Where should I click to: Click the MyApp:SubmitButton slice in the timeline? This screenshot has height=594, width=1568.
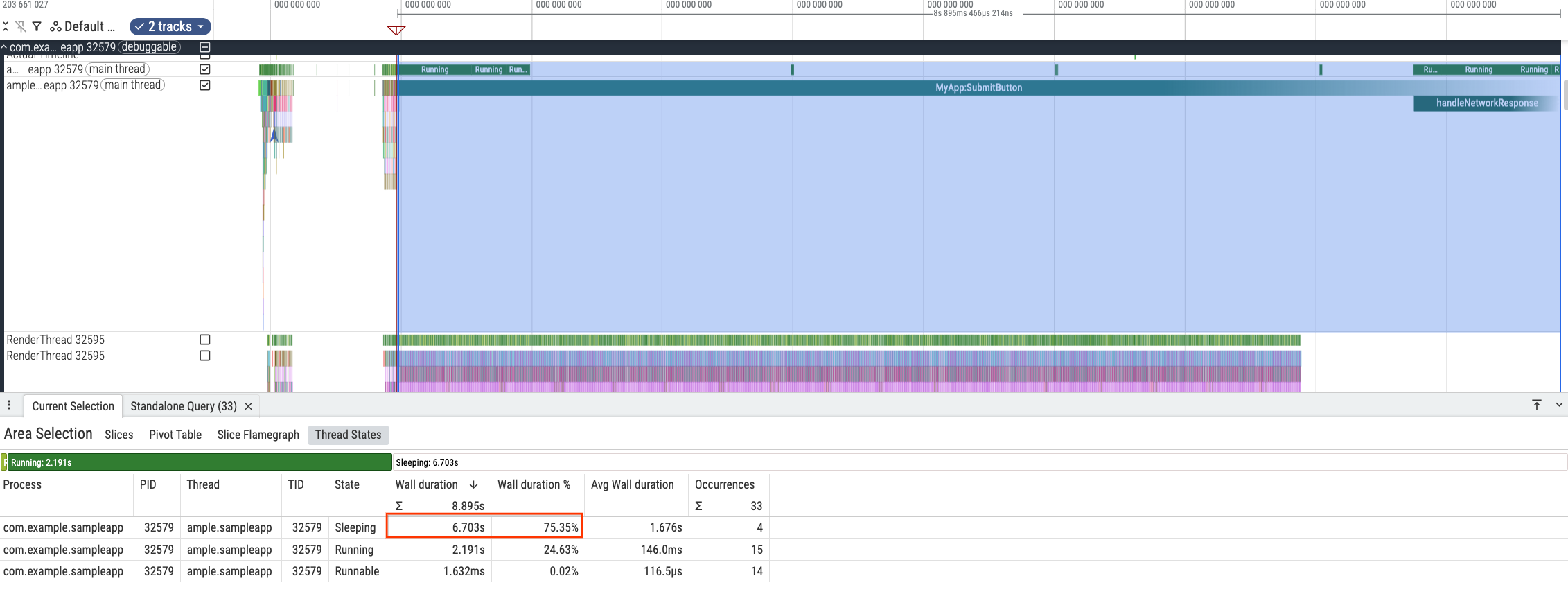click(x=978, y=88)
